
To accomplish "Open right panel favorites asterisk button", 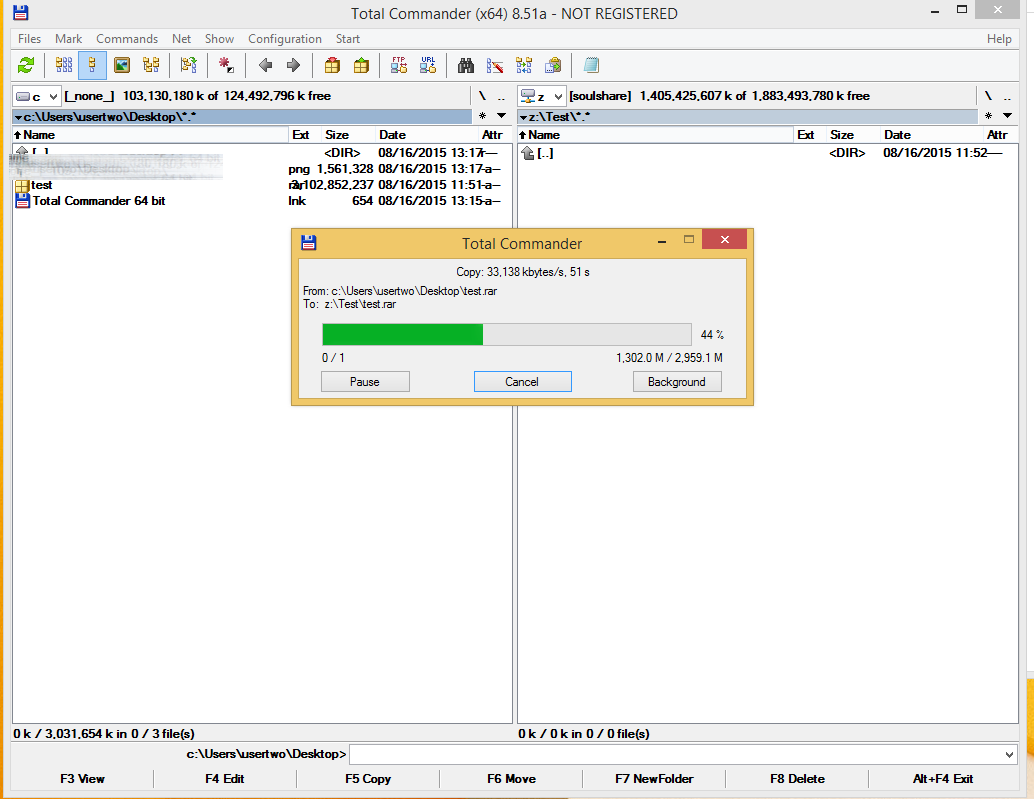I will tap(988, 116).
